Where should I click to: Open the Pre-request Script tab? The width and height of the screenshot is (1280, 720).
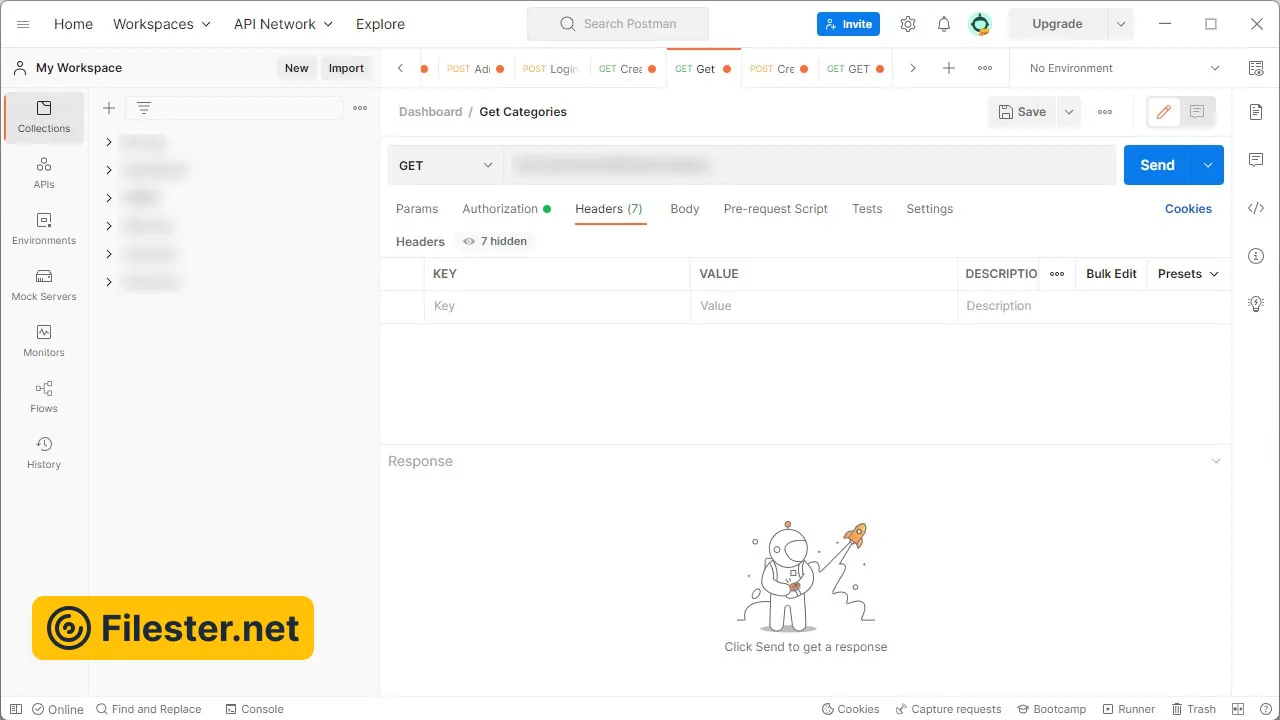tap(775, 209)
